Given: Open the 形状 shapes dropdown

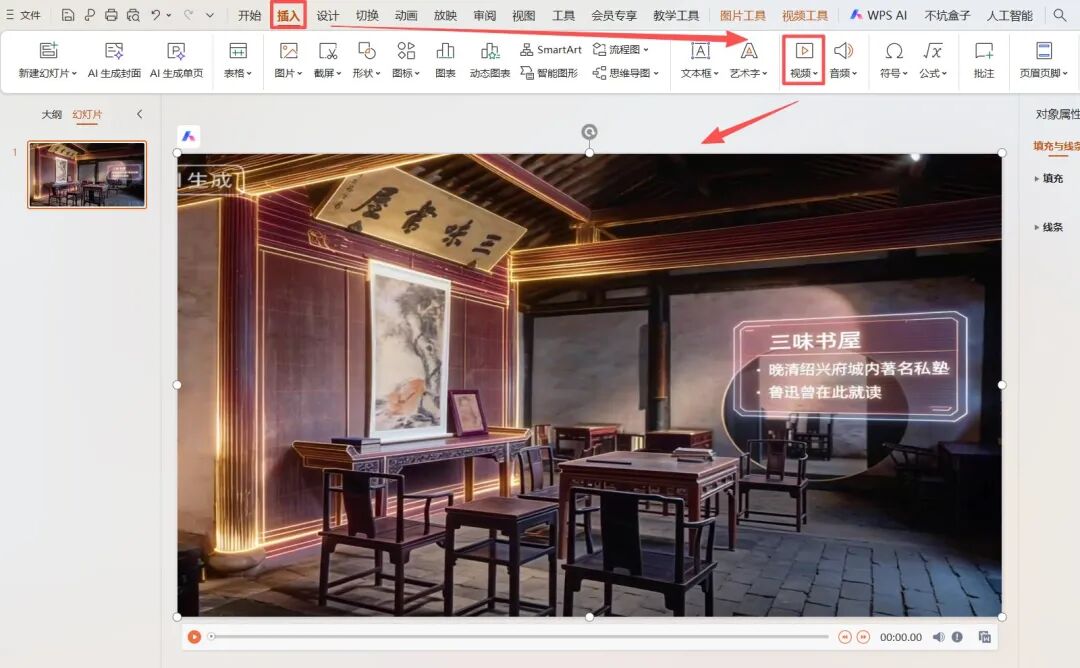Looking at the screenshot, I should [366, 73].
